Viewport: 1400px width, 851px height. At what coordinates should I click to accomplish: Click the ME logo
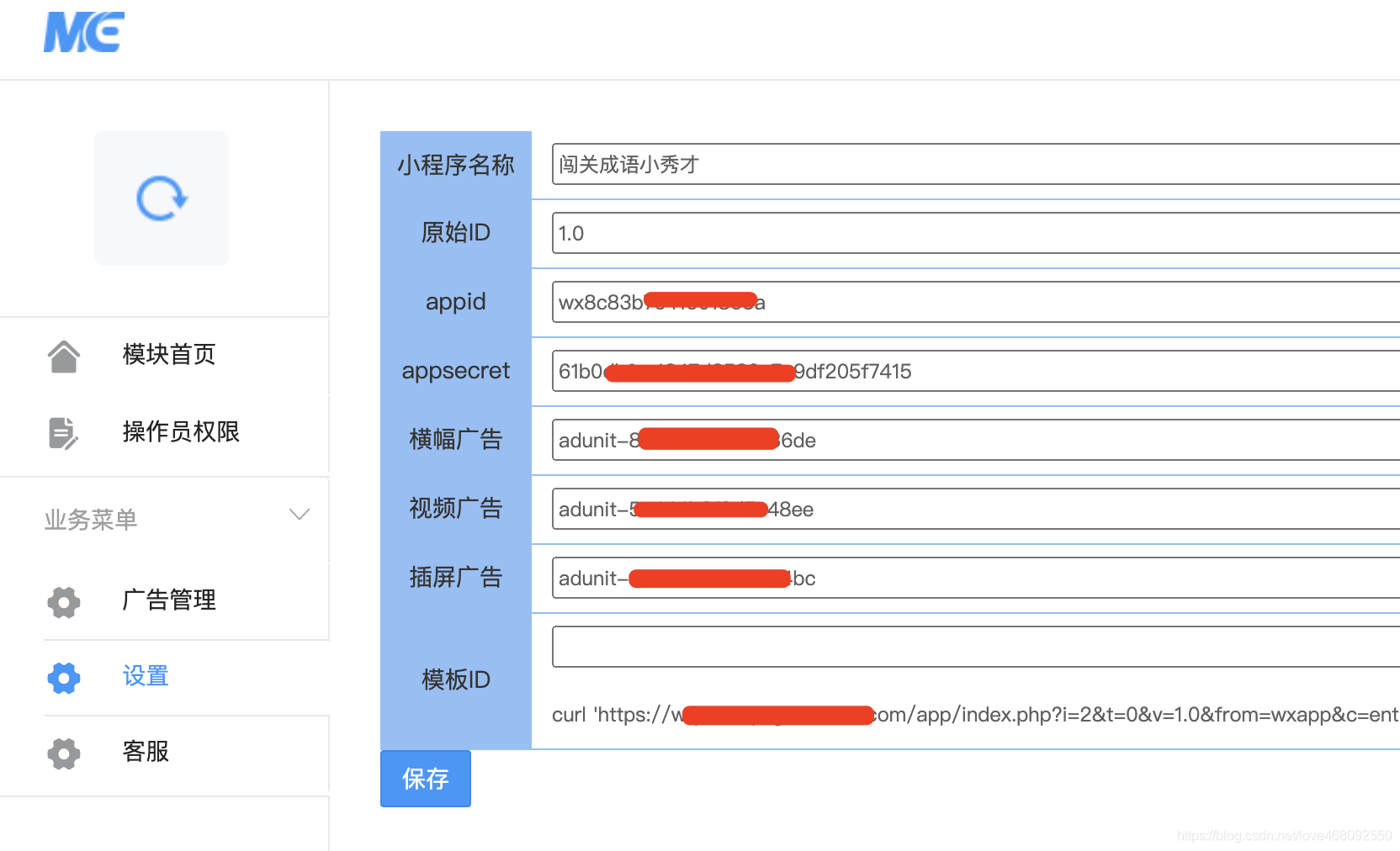coord(83,32)
